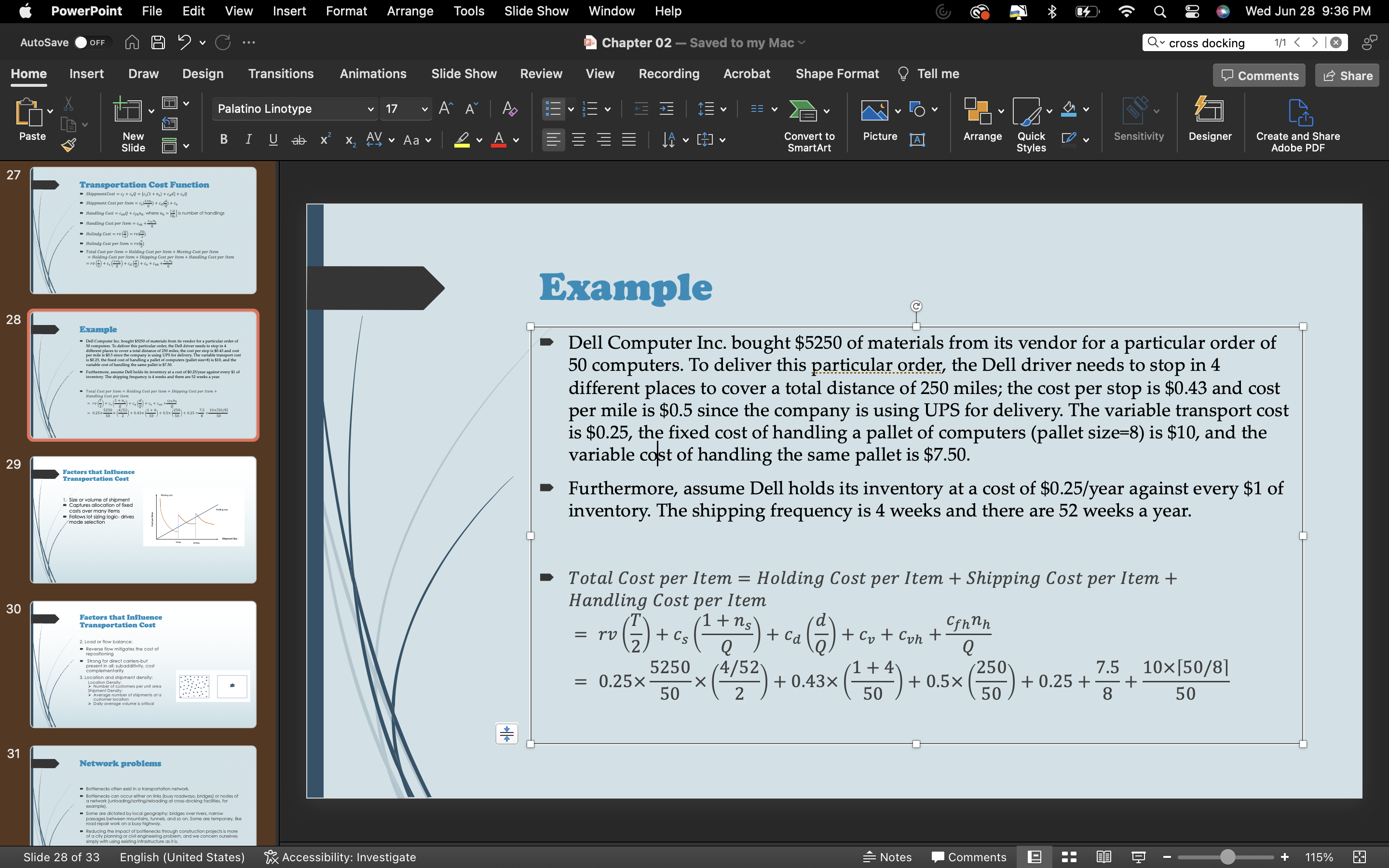Screen dimensions: 1389x868
Task: Select slide 29 thumbnail Factors that Influence
Action: (144, 519)
